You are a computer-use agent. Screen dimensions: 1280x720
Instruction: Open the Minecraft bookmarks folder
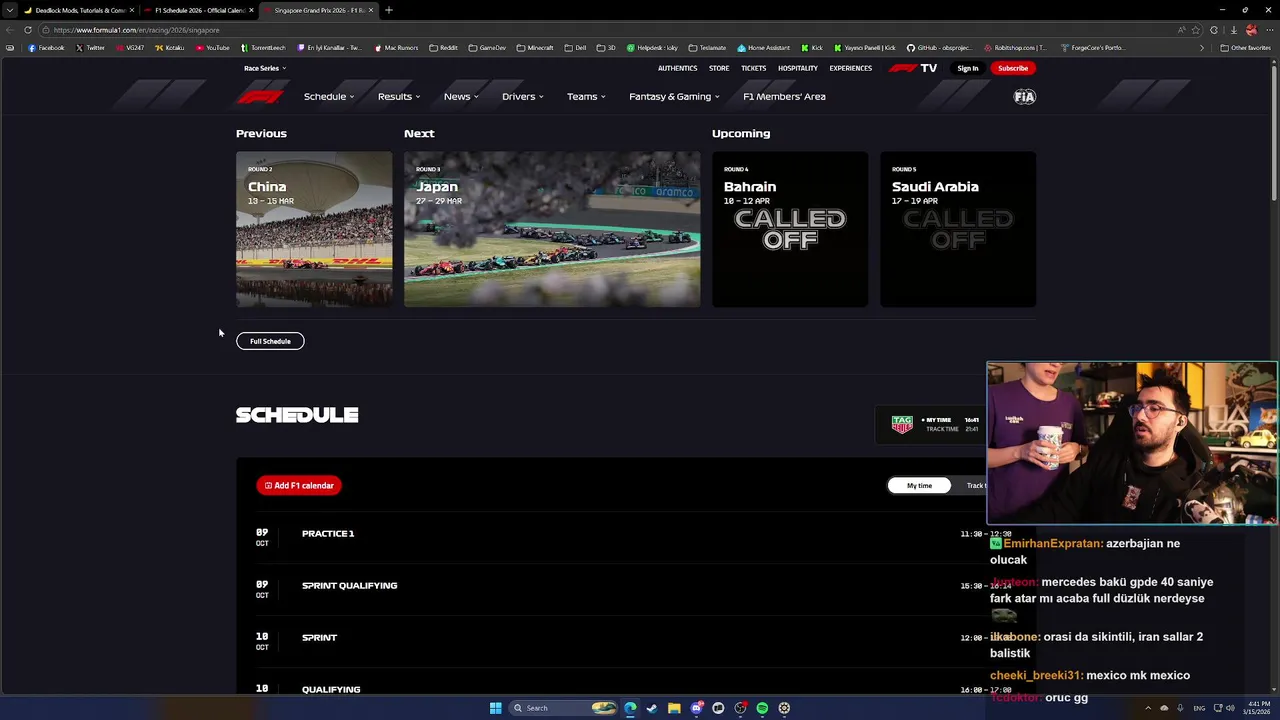[x=535, y=48]
